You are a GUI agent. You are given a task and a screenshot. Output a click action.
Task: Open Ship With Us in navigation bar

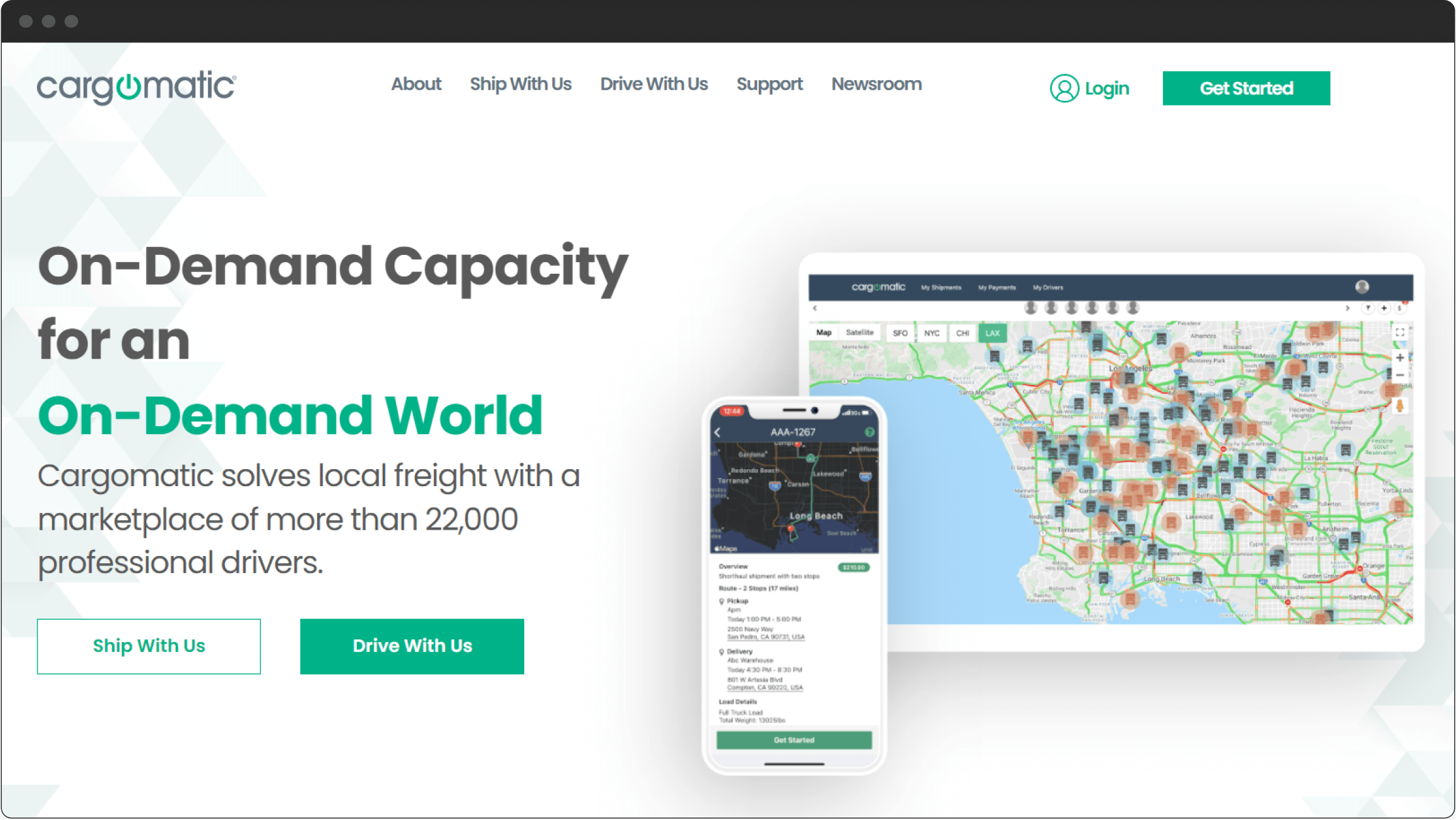pyautogui.click(x=521, y=84)
